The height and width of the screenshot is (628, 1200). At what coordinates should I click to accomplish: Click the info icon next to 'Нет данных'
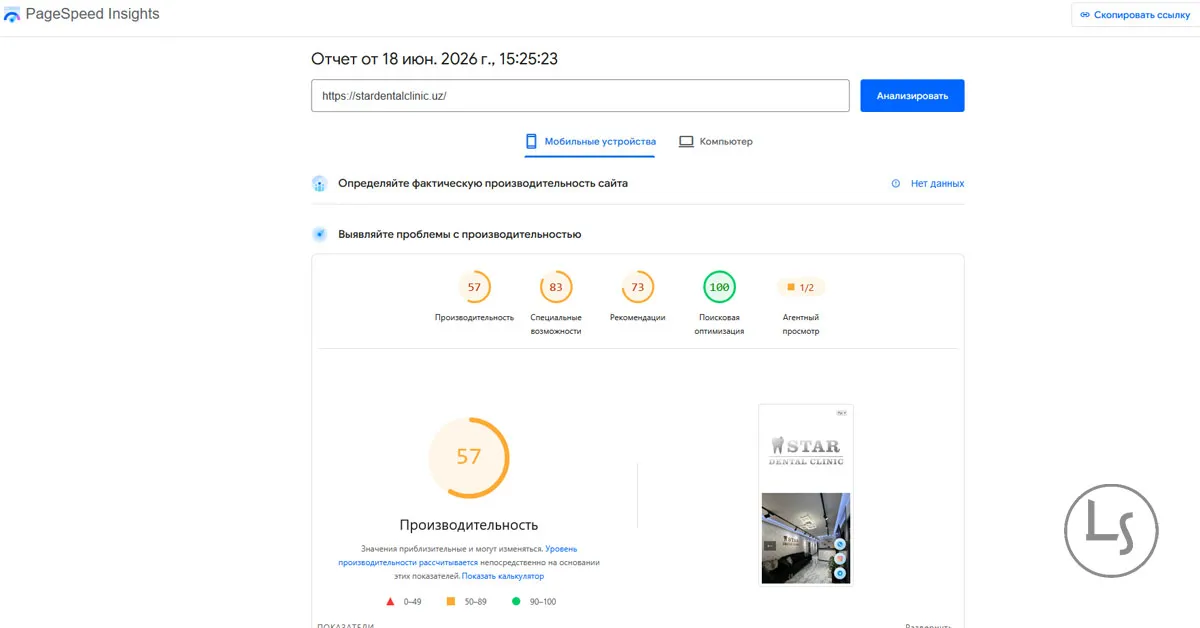point(896,184)
